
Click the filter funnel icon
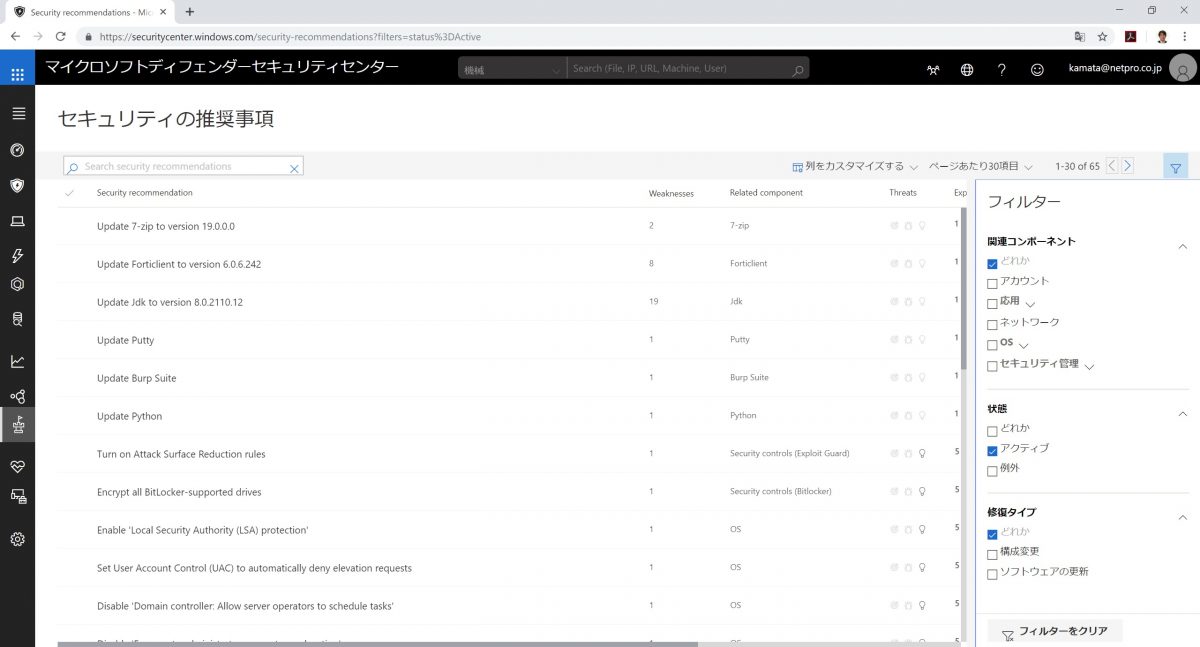pos(1175,168)
